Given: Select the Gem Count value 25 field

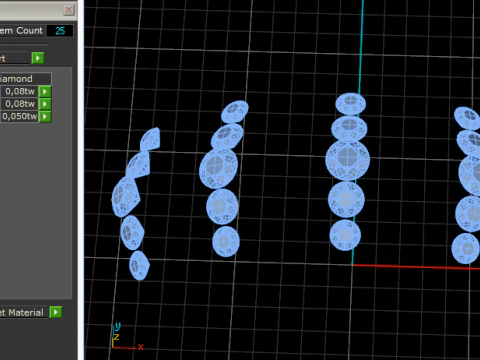Looking at the screenshot, I should click(x=60, y=31).
